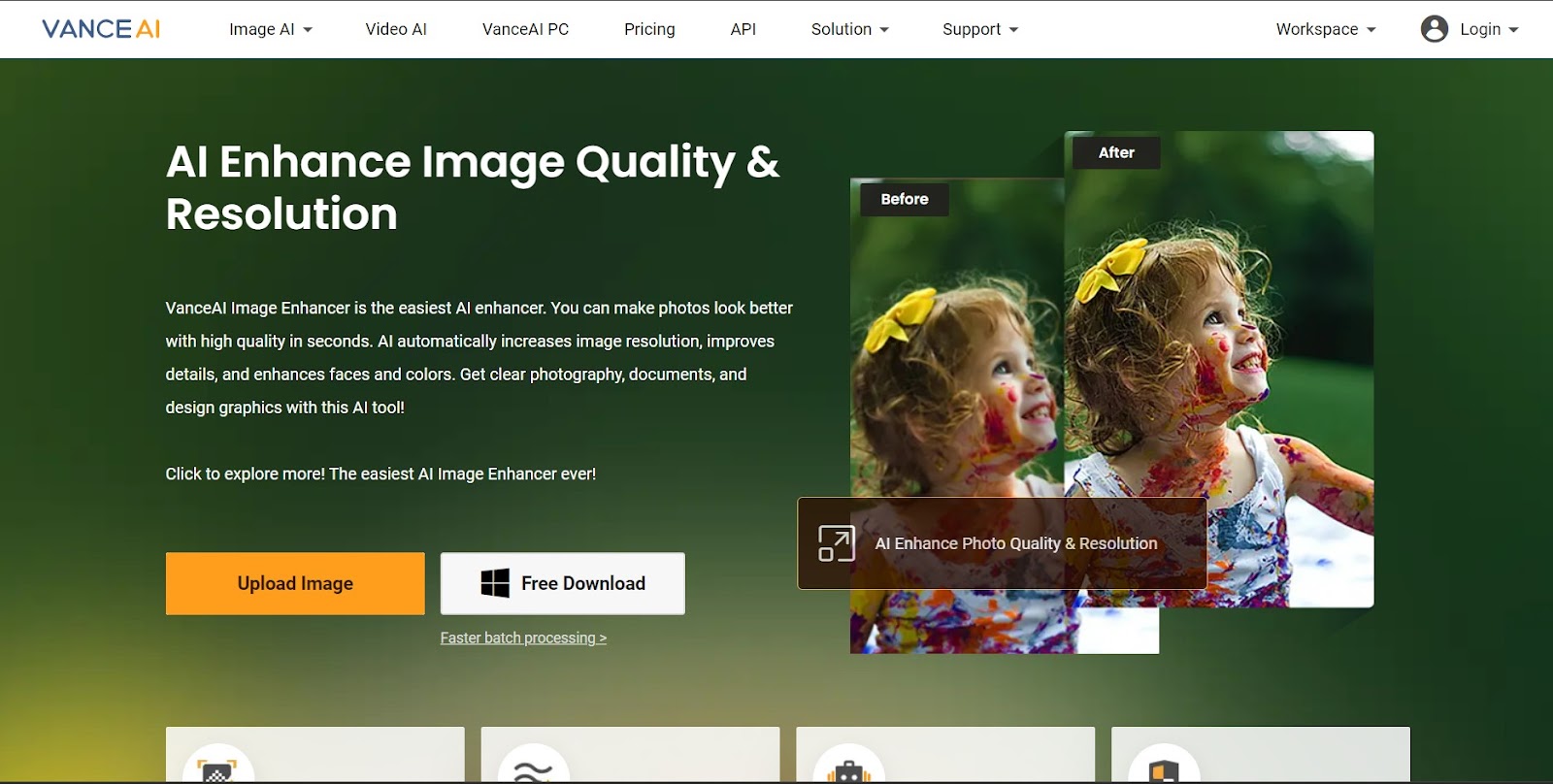Go to Video AI page

[396, 29]
